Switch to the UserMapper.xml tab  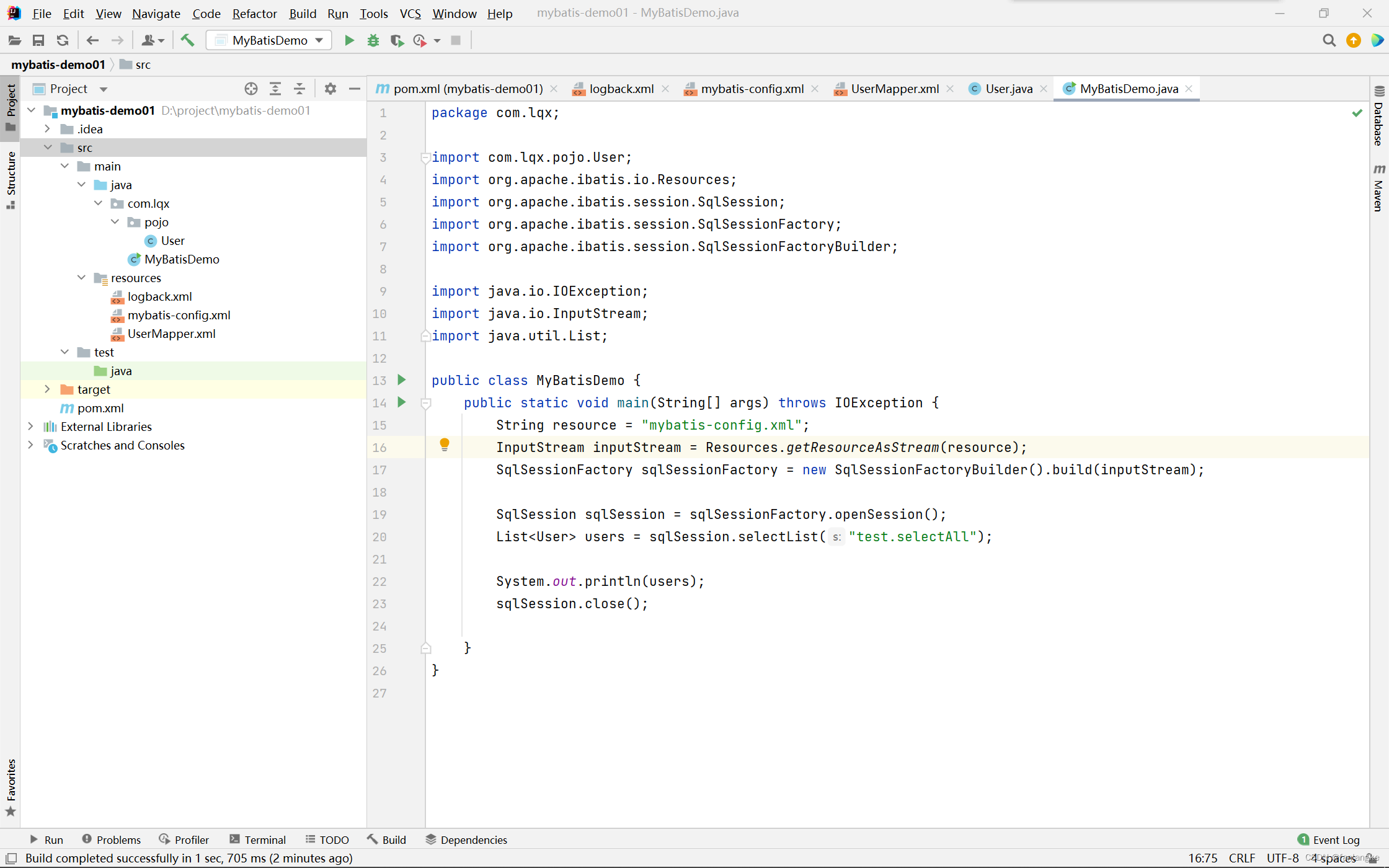tap(894, 89)
